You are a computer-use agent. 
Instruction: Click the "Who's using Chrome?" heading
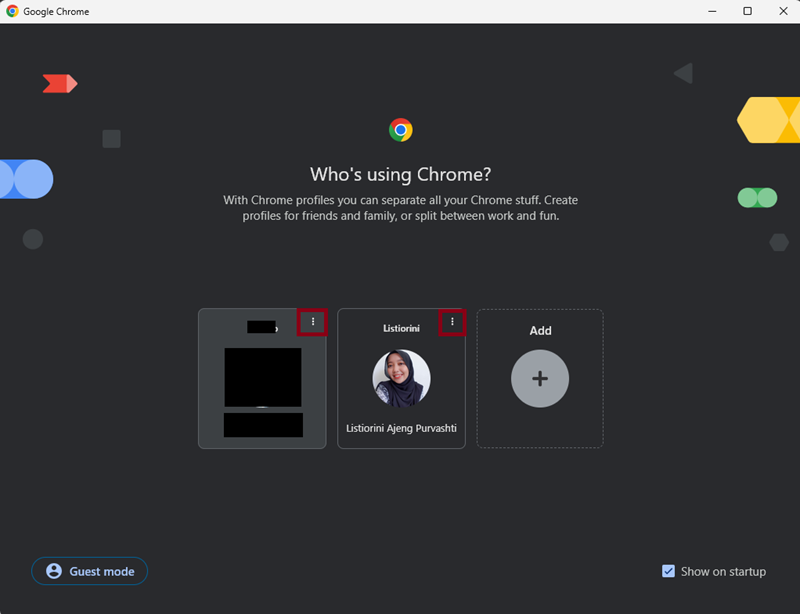pyautogui.click(x=400, y=174)
